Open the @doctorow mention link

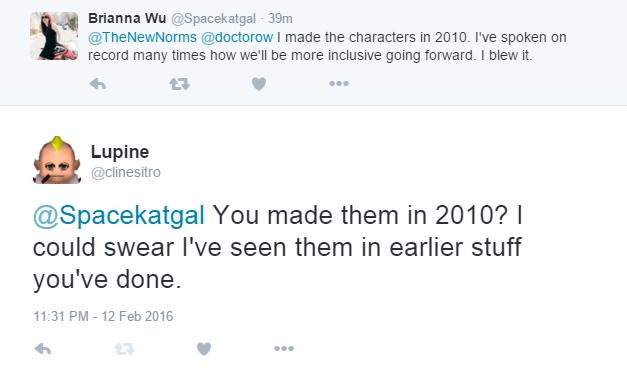[237, 37]
